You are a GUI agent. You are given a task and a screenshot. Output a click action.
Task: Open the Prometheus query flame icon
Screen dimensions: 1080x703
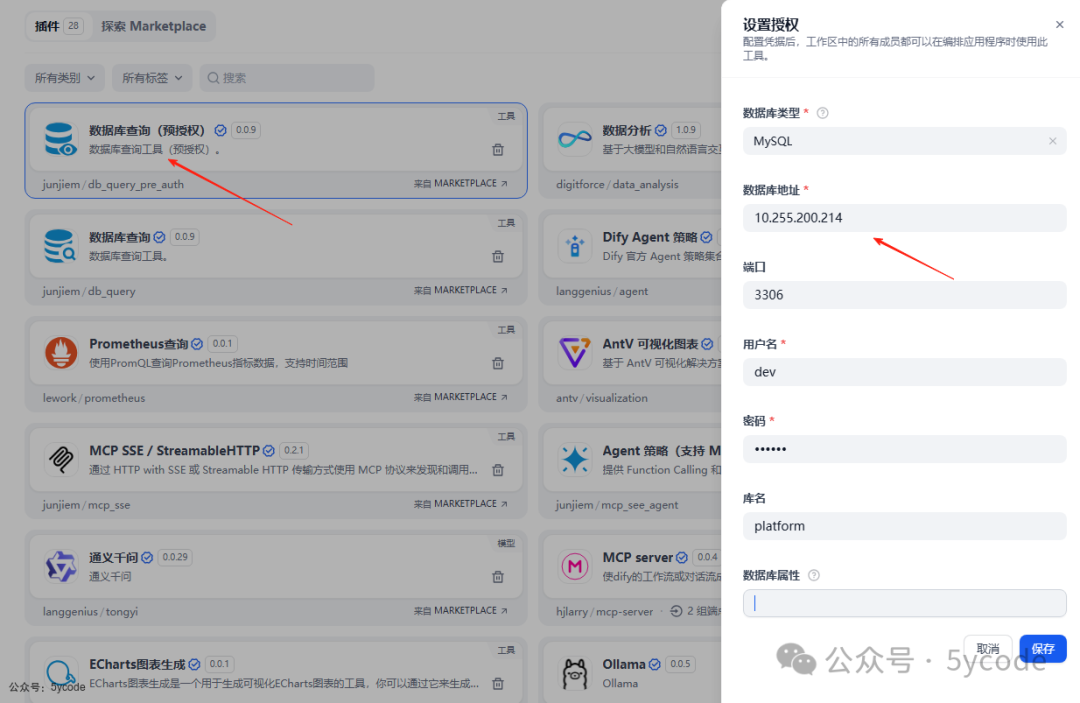click(x=61, y=353)
